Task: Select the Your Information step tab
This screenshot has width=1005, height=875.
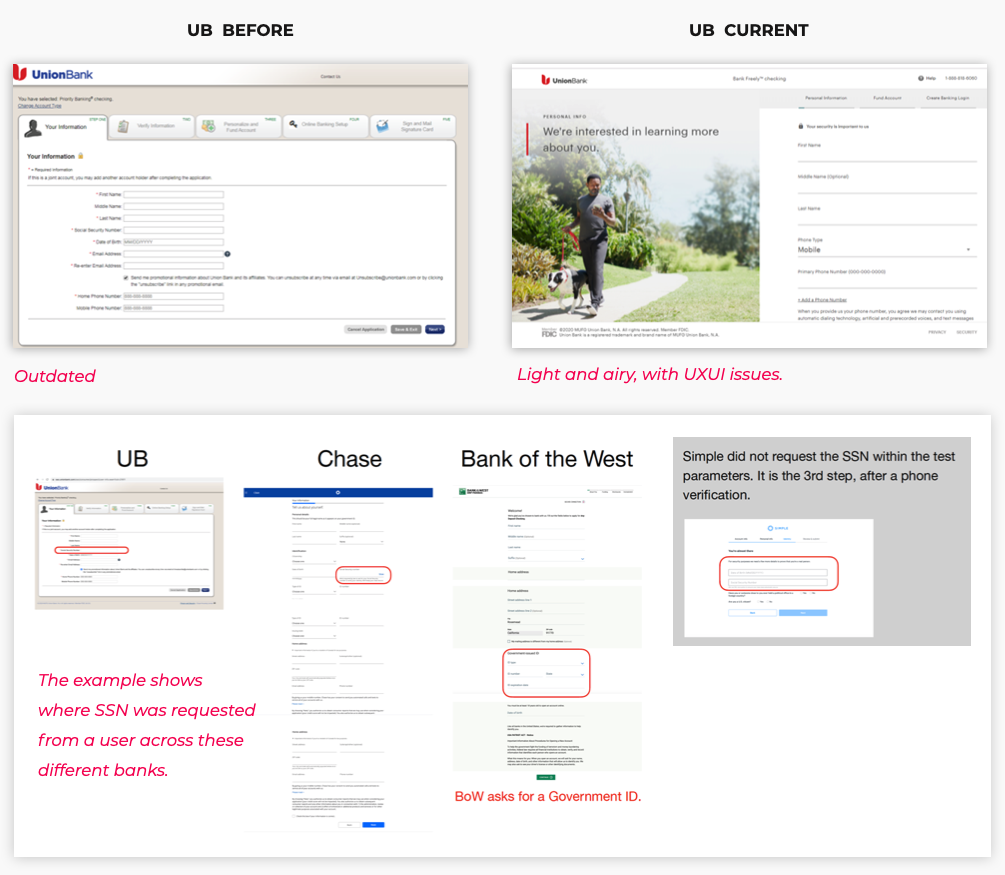Action: click(63, 127)
